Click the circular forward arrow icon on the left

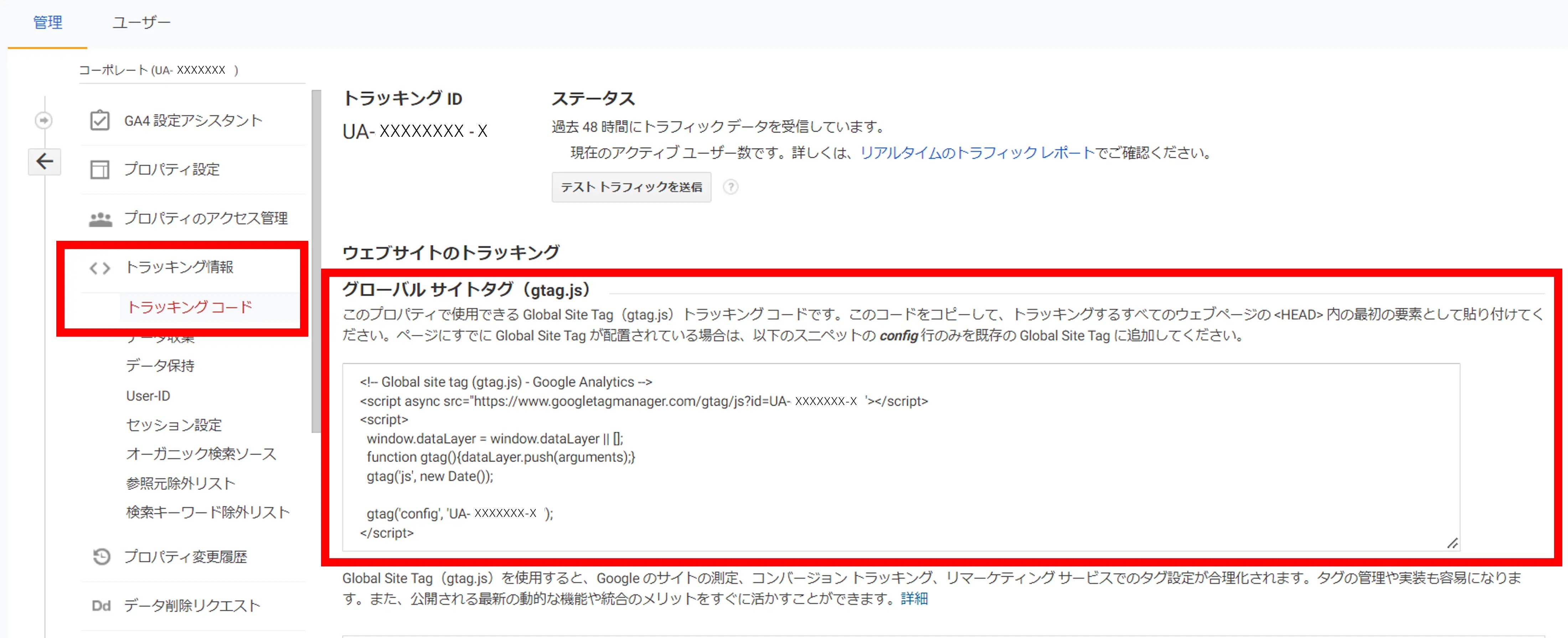(44, 120)
